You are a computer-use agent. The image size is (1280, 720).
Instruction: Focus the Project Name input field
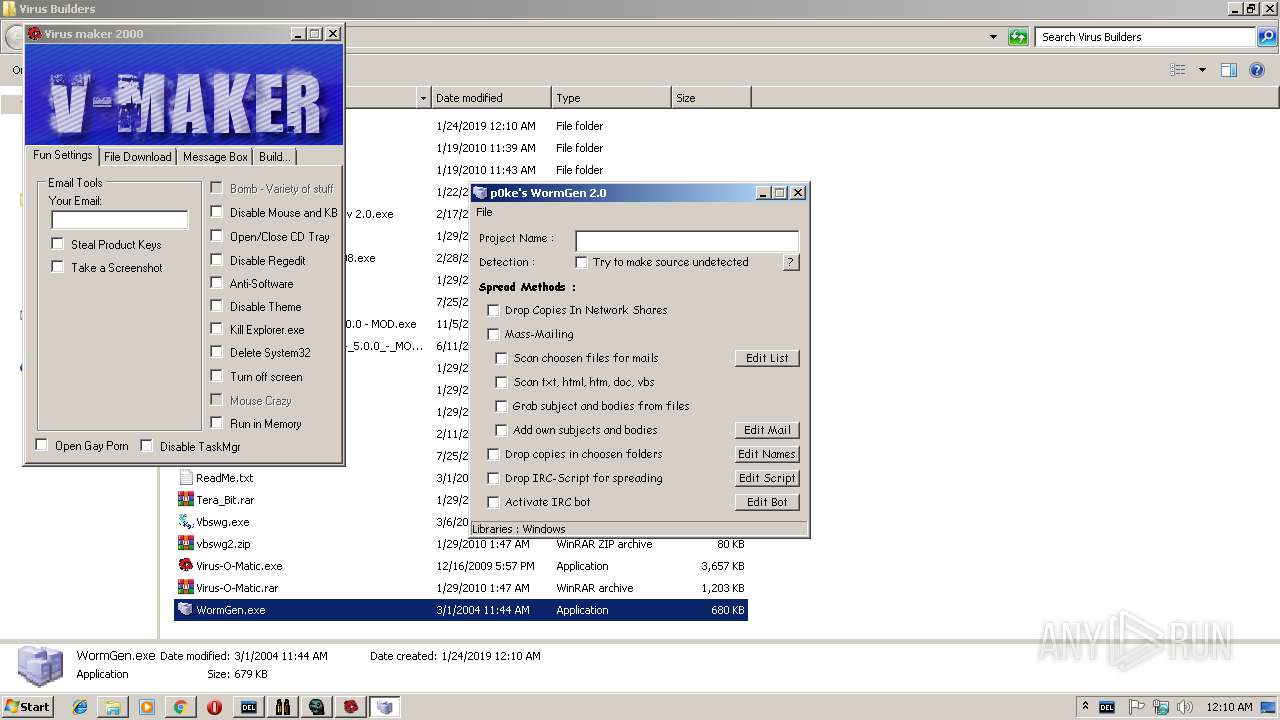(687, 240)
